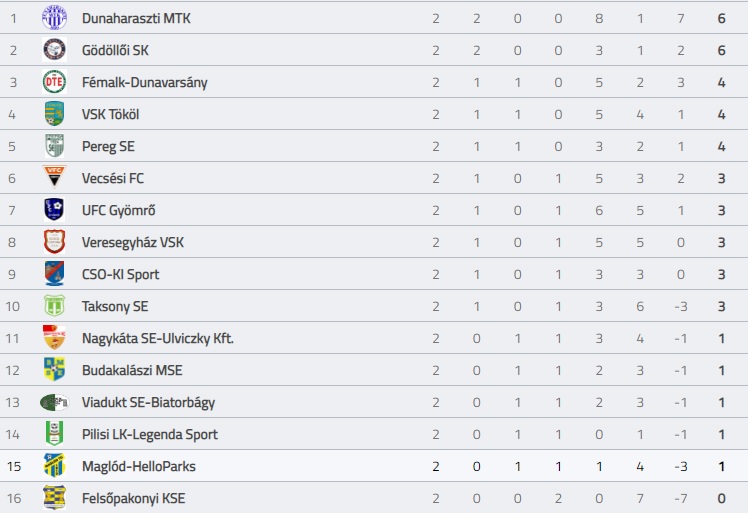Click the Gödöllői SK team logo
748x513 pixels.
click(x=54, y=50)
